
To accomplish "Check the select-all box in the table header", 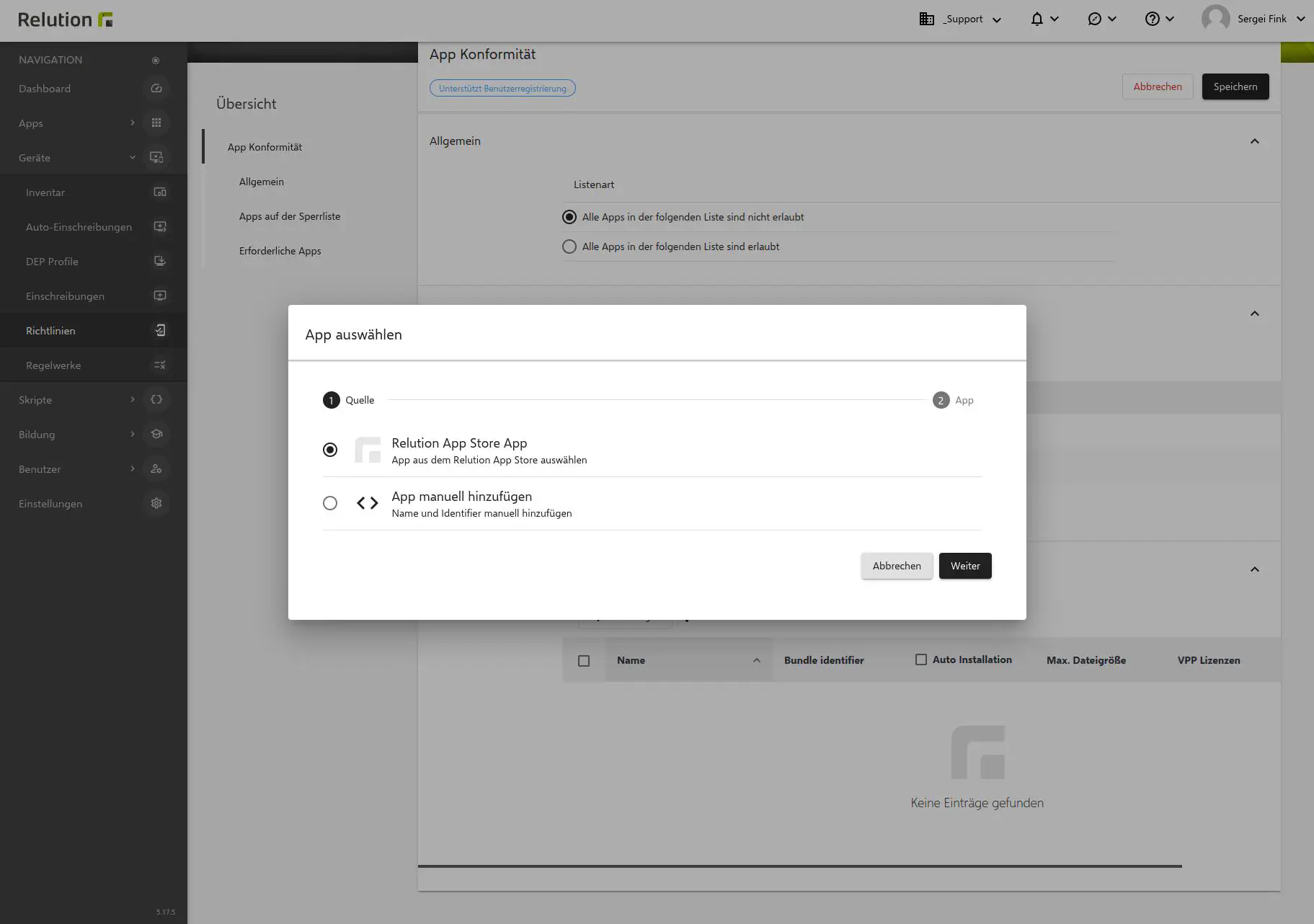I will (584, 660).
